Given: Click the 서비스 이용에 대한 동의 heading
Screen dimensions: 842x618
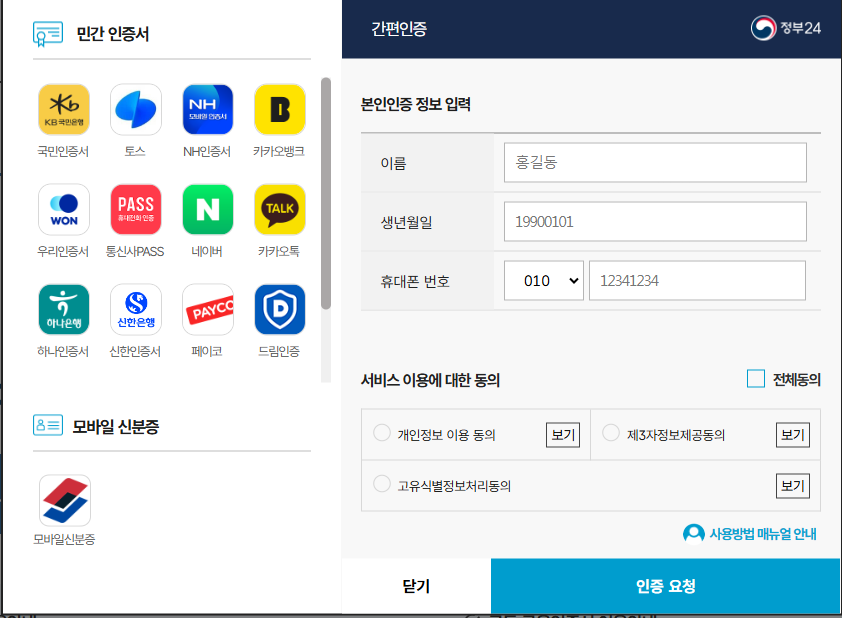Looking at the screenshot, I should [430, 380].
